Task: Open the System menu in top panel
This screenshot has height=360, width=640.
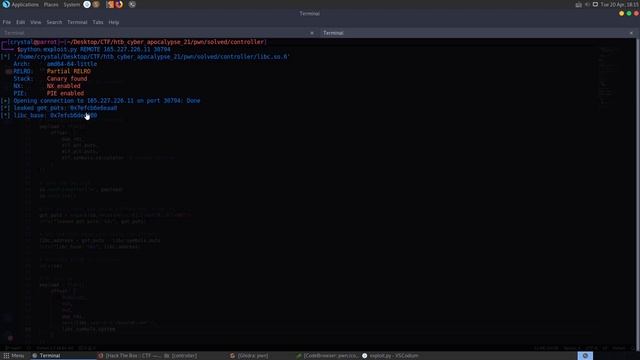Action: (72, 4)
